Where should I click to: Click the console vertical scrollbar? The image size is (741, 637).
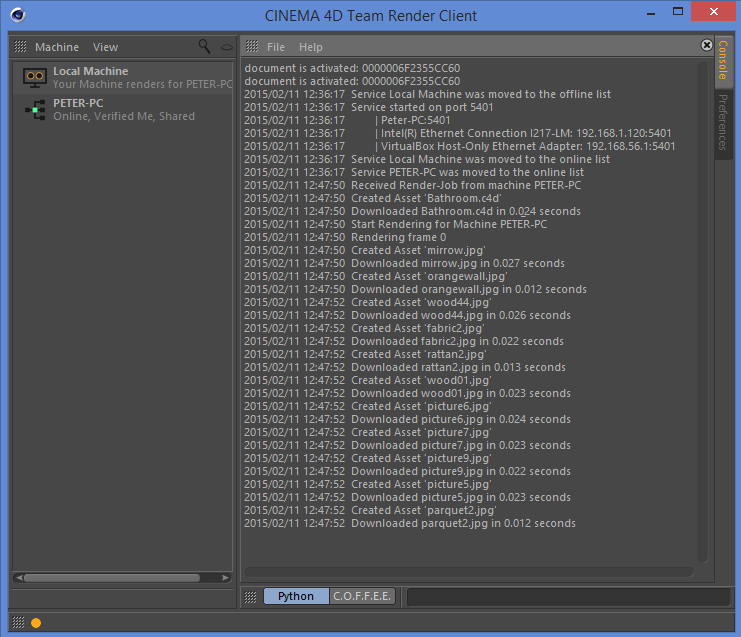pyautogui.click(x=703, y=312)
